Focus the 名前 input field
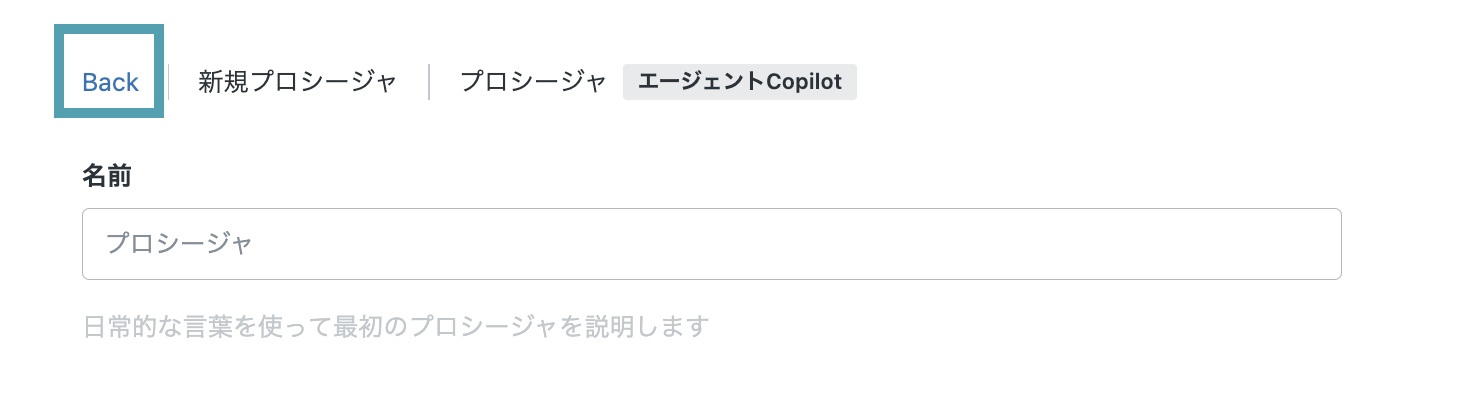The width and height of the screenshot is (1478, 394). point(711,244)
